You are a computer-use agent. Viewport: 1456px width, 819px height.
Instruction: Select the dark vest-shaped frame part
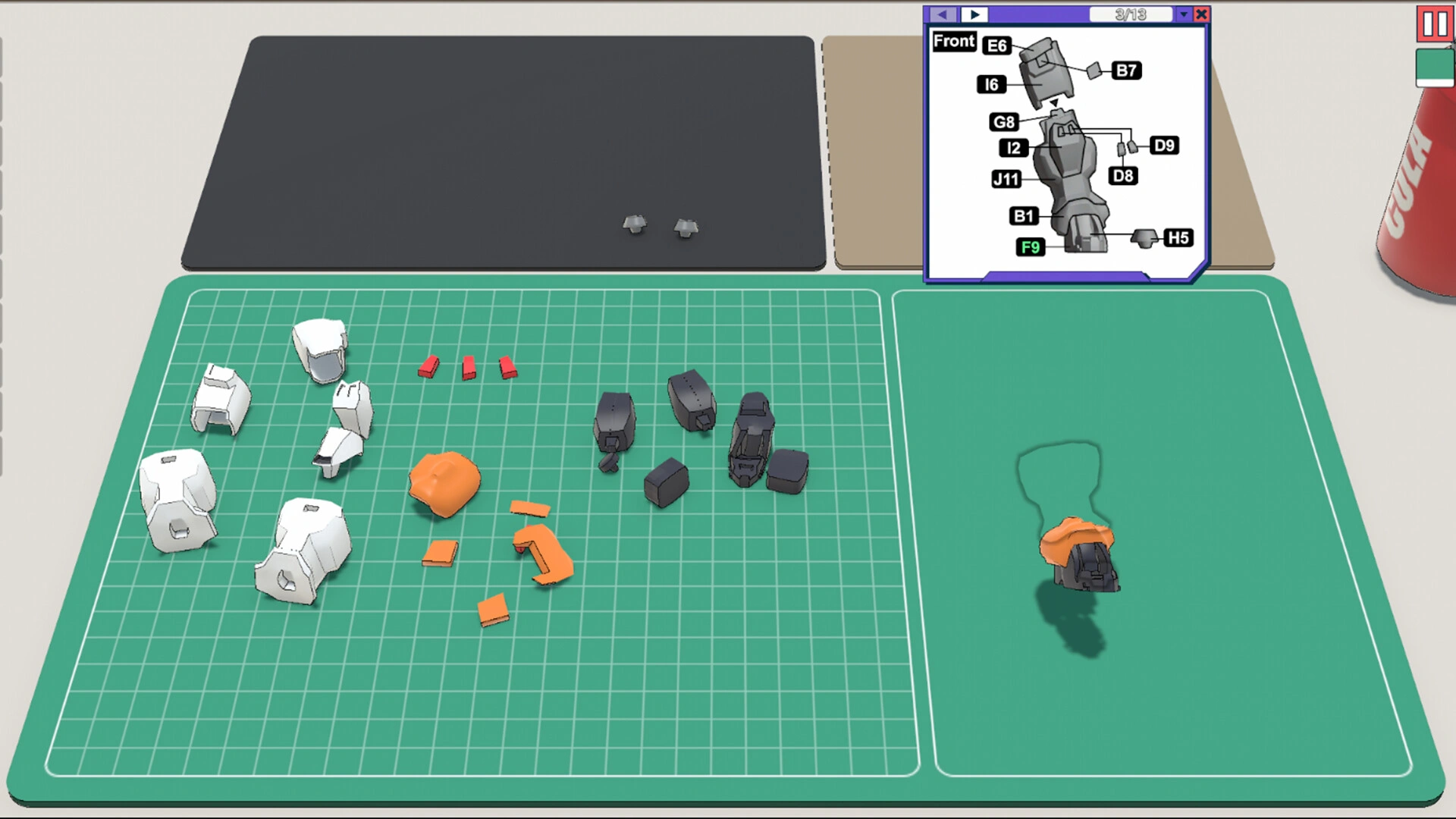(749, 440)
